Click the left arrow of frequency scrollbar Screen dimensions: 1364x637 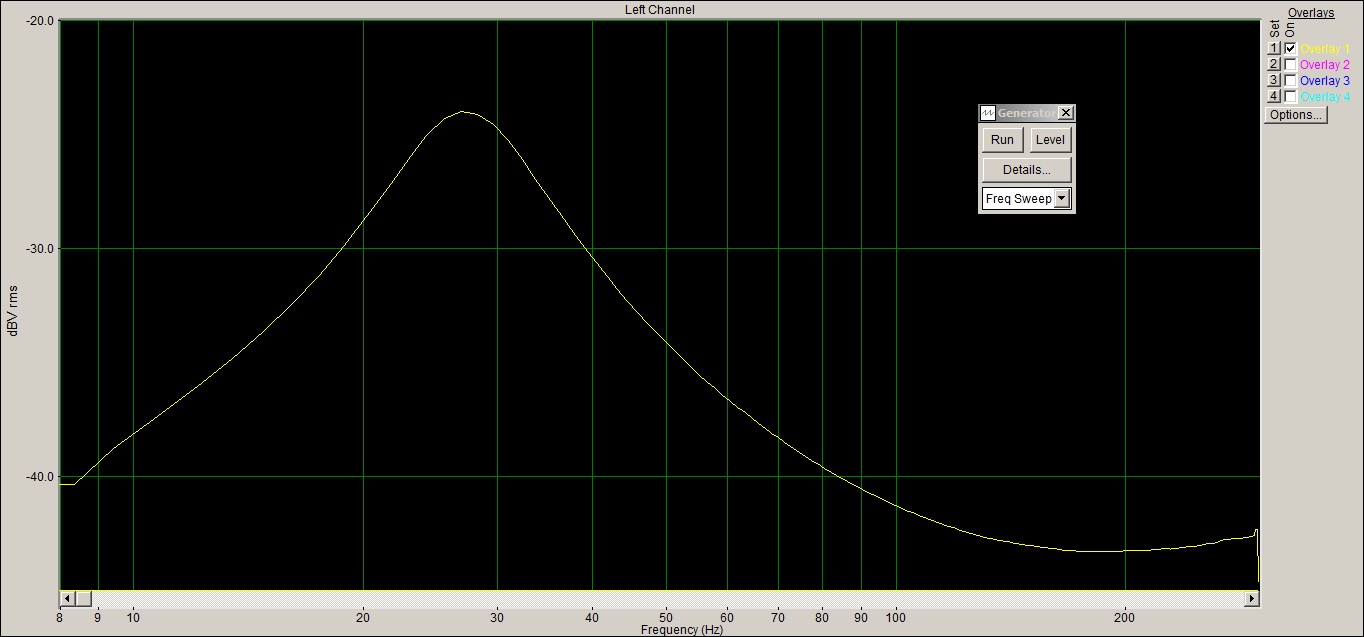pyautogui.click(x=67, y=598)
